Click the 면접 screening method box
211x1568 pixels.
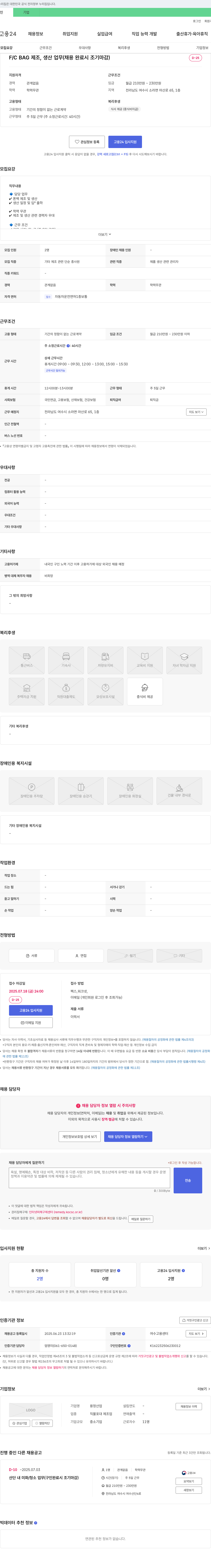tap(81, 956)
